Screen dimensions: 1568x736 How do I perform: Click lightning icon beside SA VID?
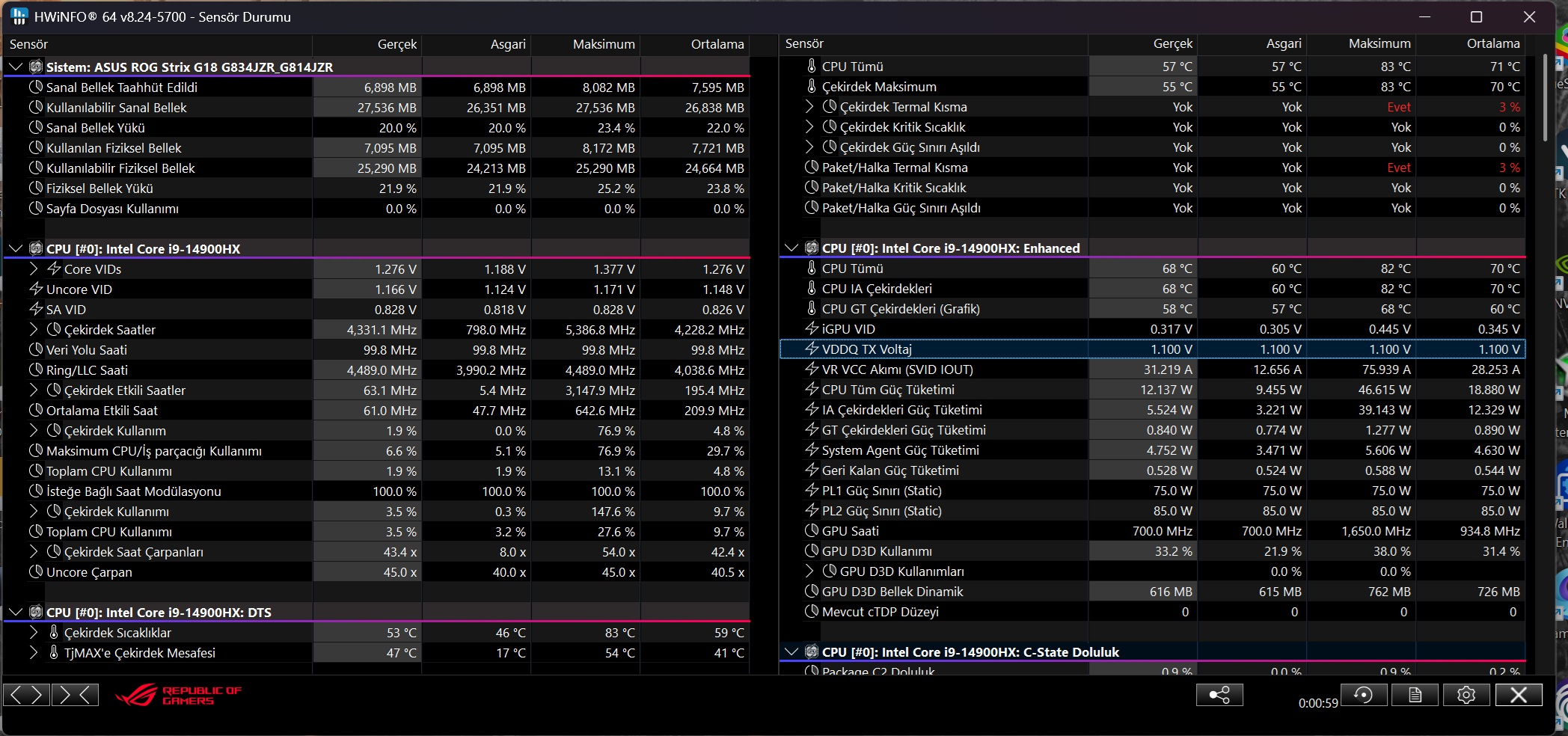click(x=36, y=309)
